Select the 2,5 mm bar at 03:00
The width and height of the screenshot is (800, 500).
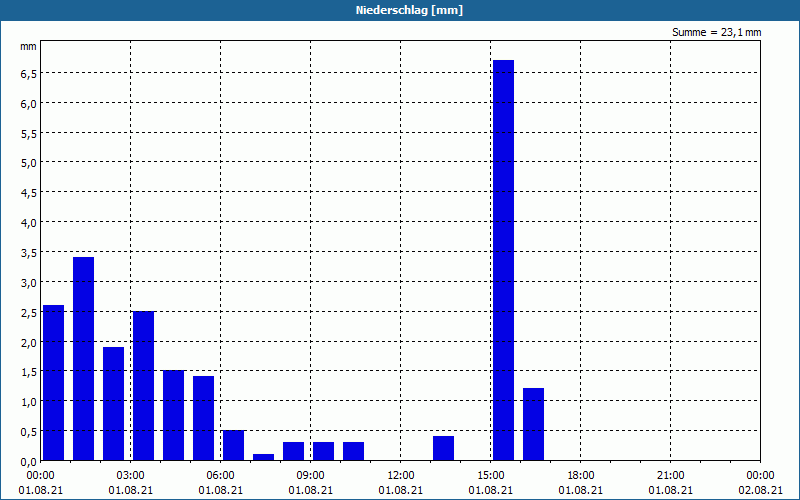click(143, 386)
